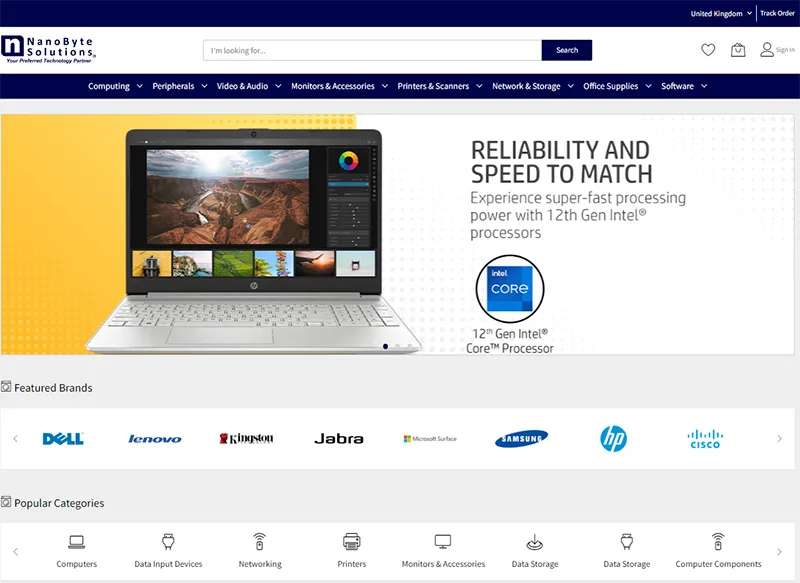Click the user account Sign In icon

766,49
